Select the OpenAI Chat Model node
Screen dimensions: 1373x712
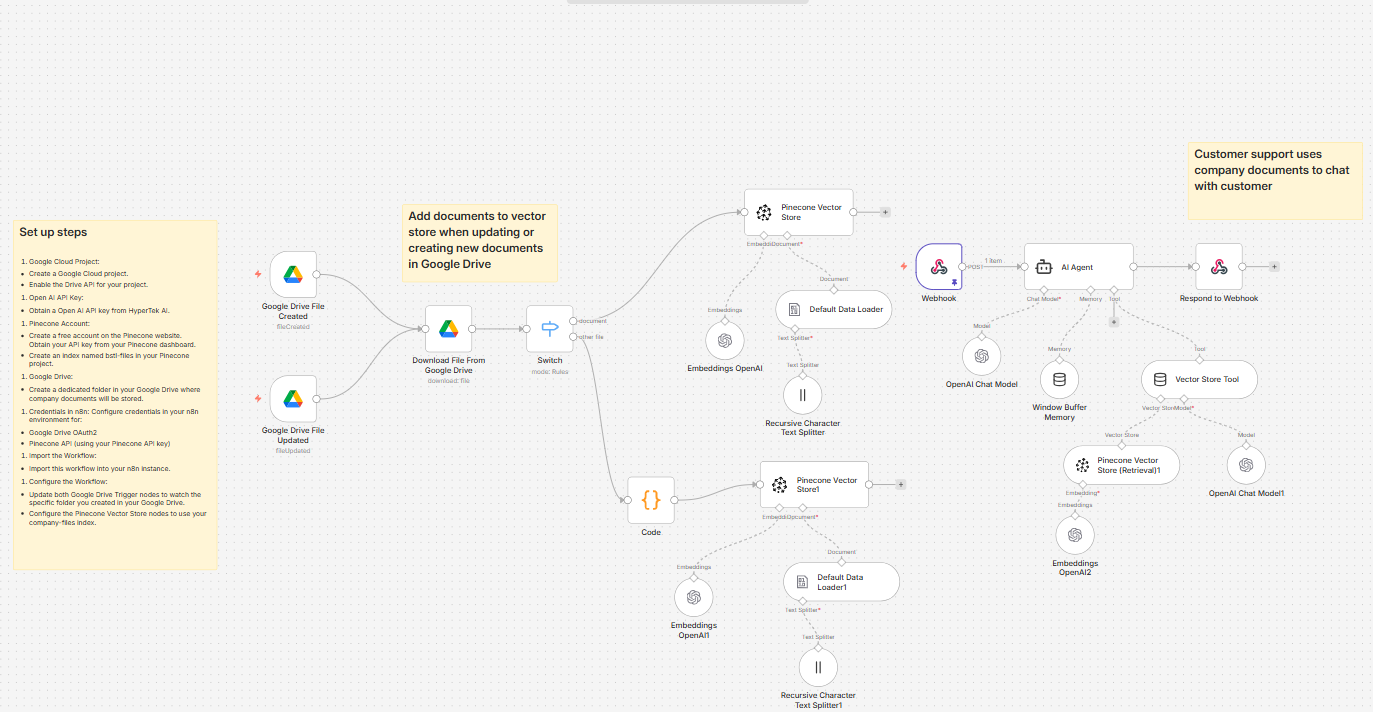(981, 355)
